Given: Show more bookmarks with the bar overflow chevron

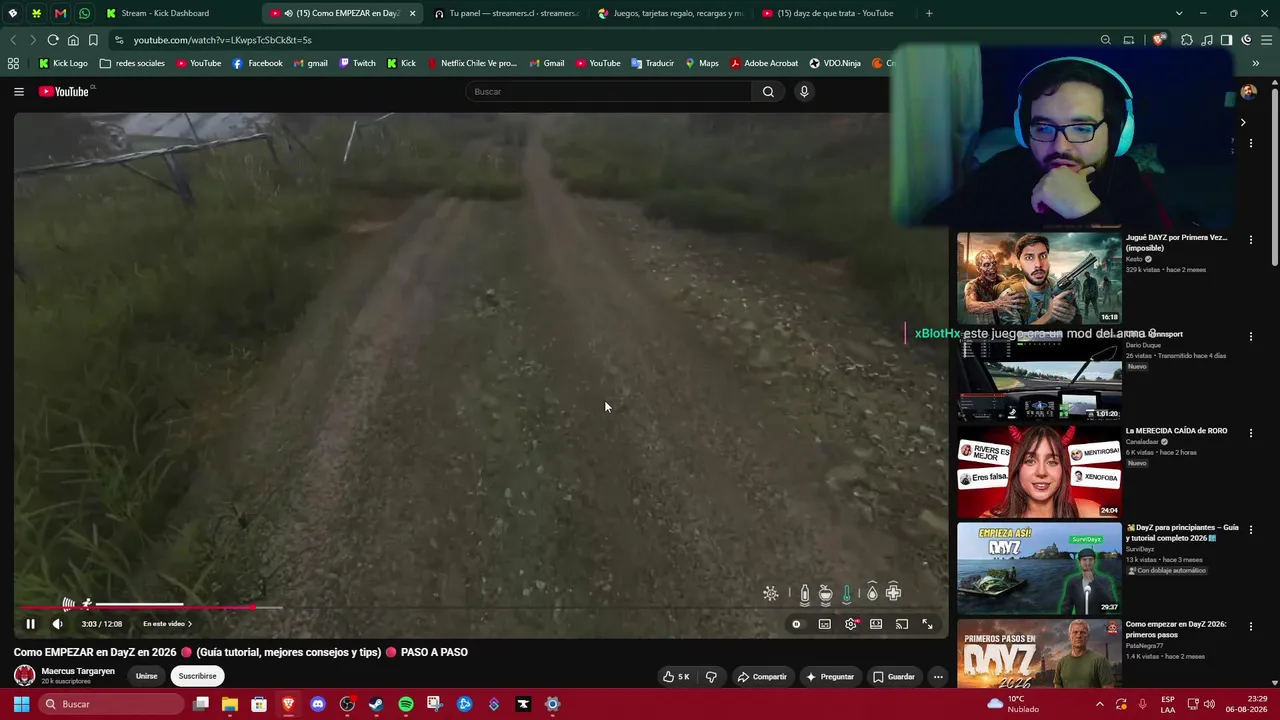Looking at the screenshot, I should pos(1256,63).
